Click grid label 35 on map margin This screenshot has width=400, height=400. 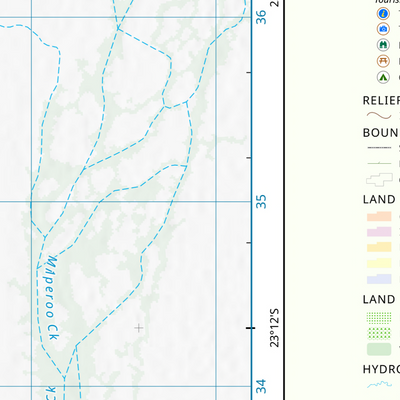[261, 201]
